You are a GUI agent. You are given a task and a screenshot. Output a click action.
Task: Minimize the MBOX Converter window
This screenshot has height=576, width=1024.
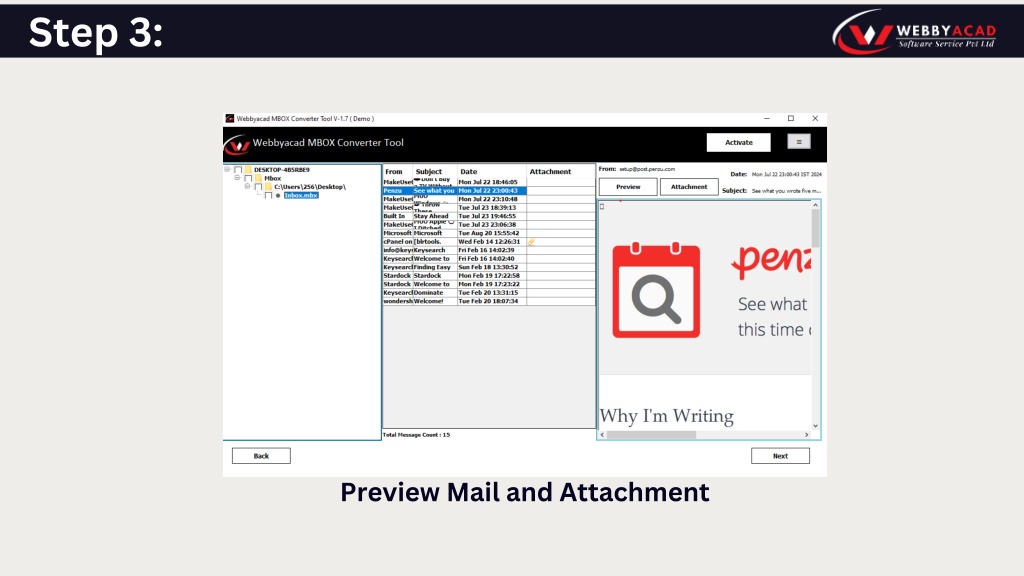tap(767, 118)
